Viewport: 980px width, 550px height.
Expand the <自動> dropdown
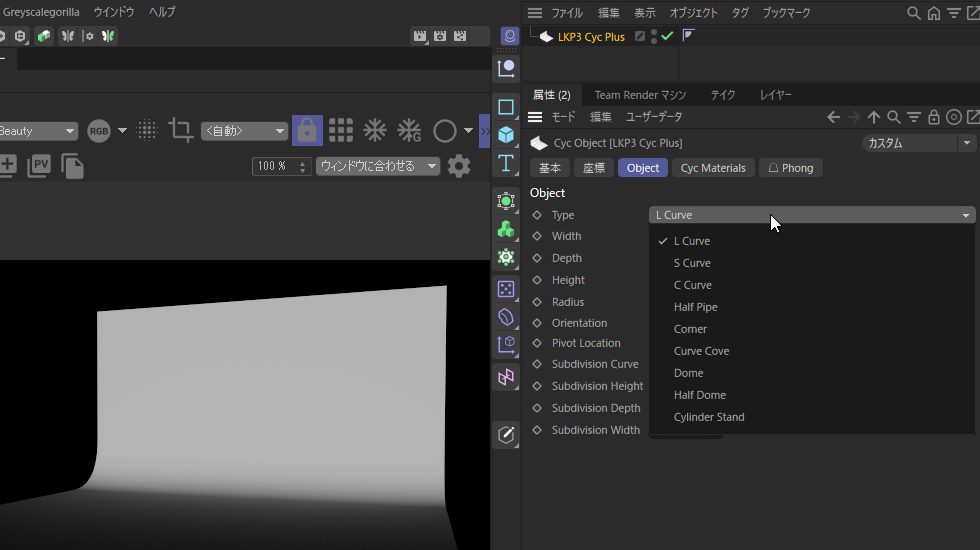pyautogui.click(x=243, y=131)
